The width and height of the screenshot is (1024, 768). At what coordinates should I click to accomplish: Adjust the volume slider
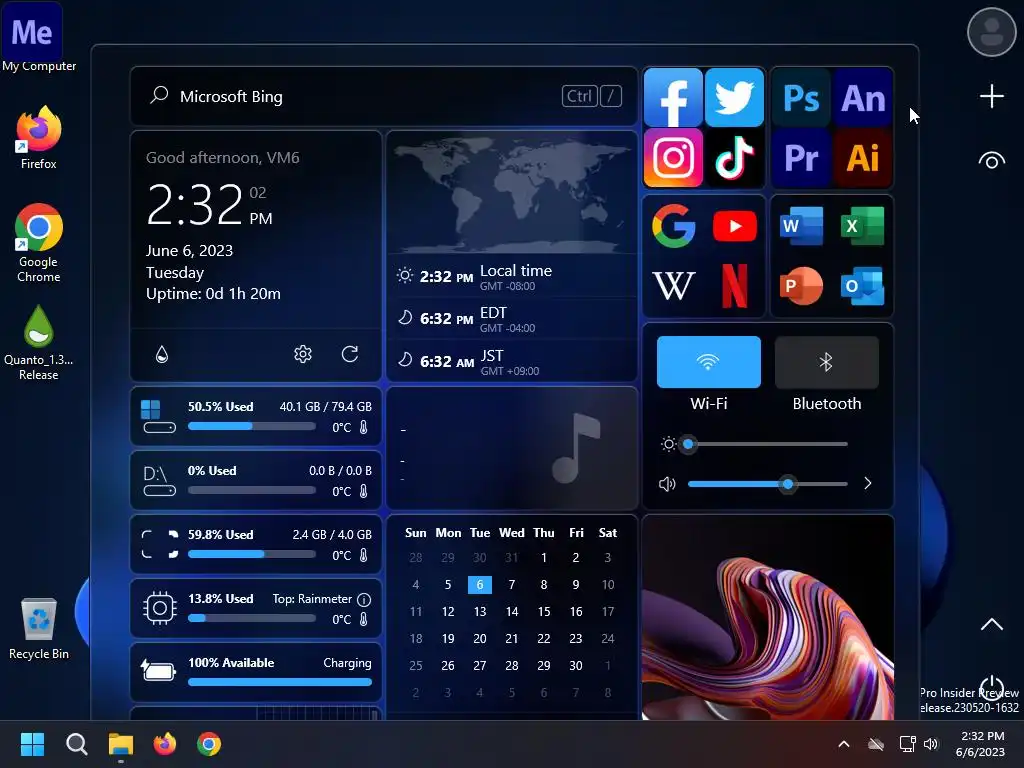click(x=767, y=484)
